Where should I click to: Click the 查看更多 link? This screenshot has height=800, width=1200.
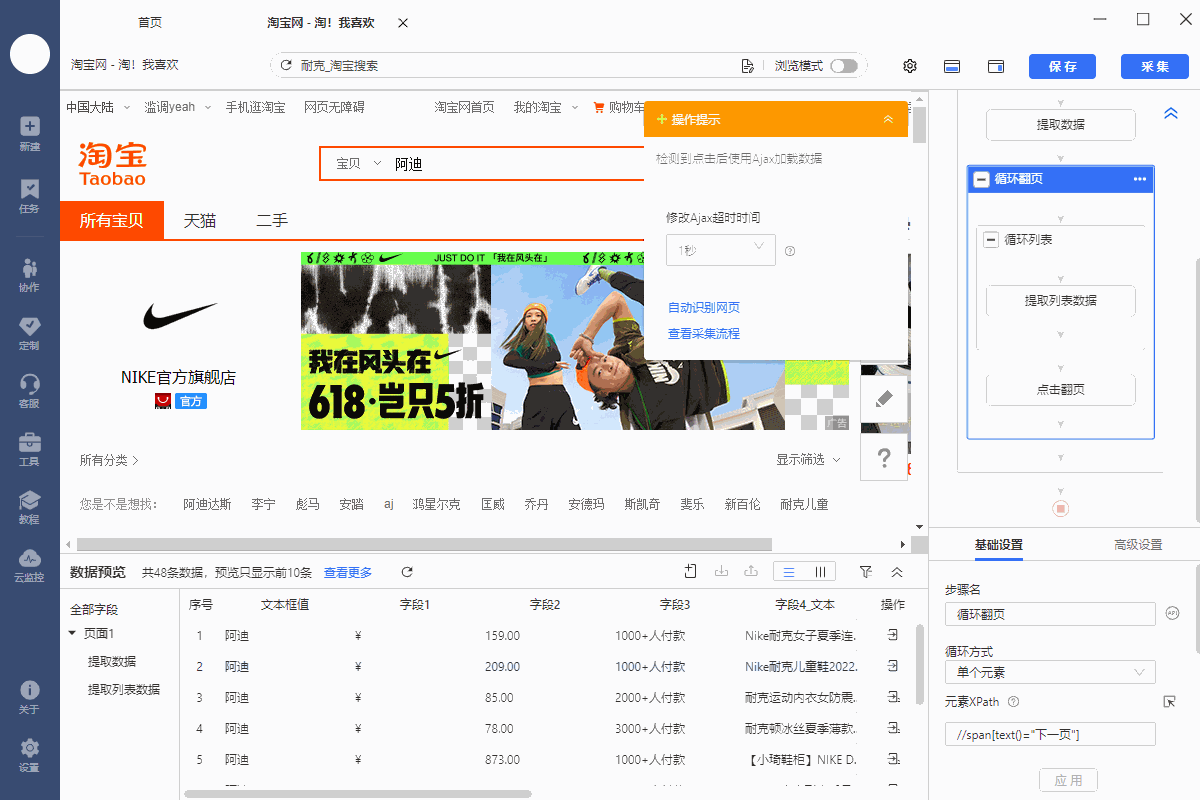(348, 573)
